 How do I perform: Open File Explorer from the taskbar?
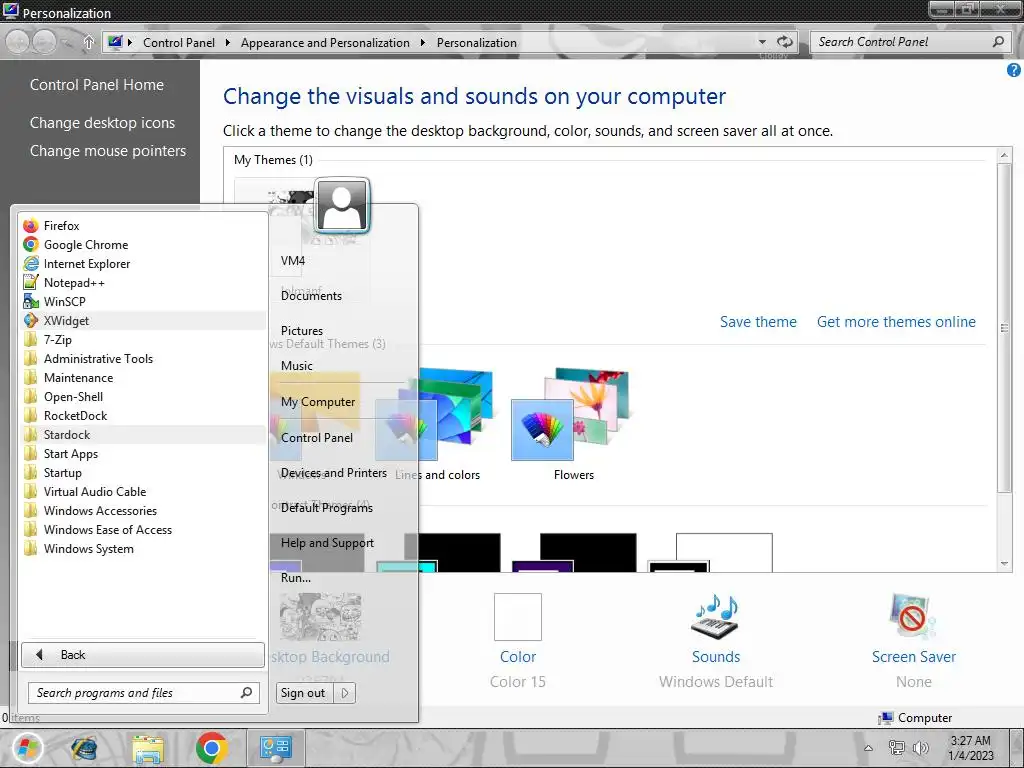pyautogui.click(x=148, y=748)
